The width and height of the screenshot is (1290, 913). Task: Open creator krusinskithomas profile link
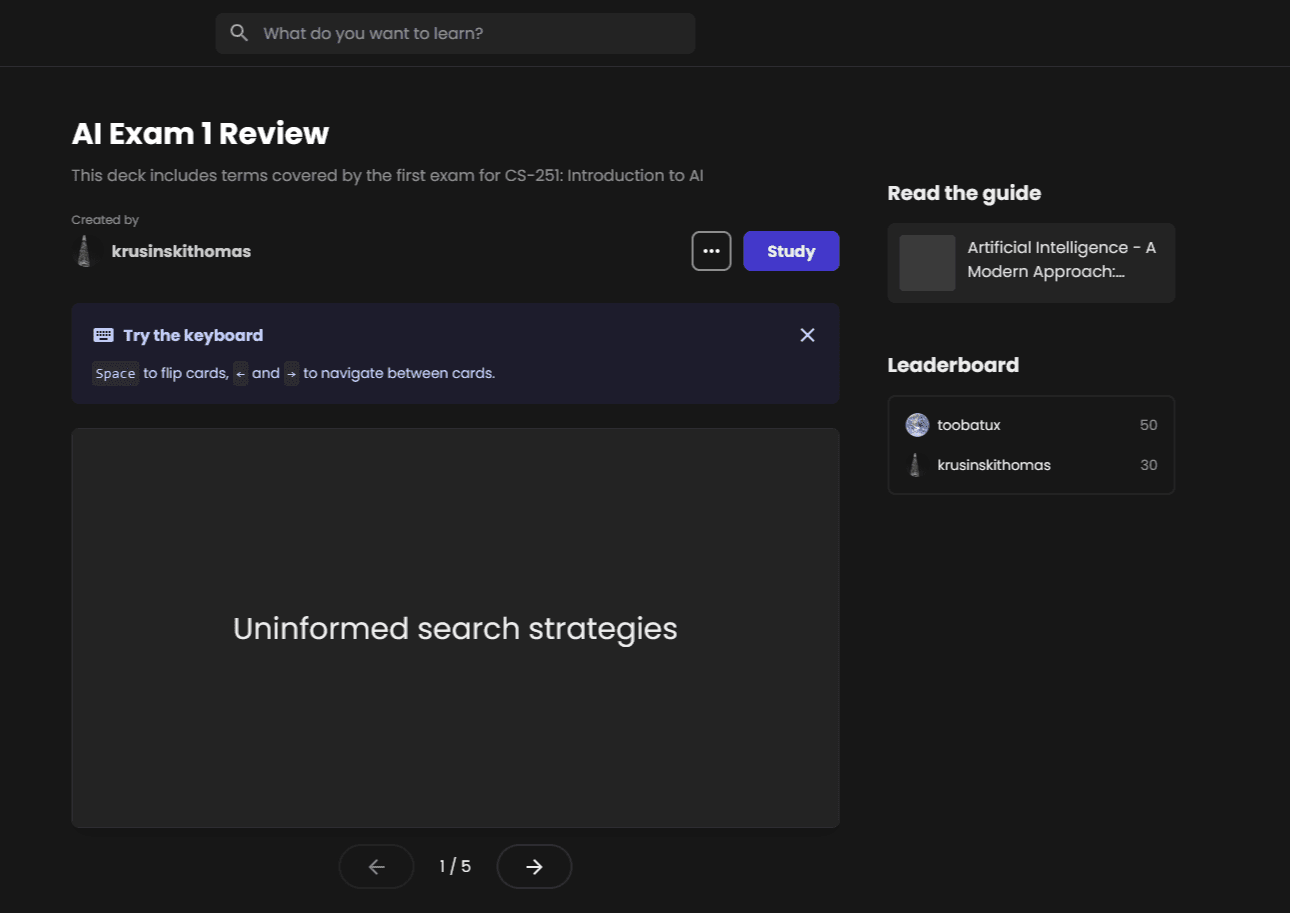181,251
